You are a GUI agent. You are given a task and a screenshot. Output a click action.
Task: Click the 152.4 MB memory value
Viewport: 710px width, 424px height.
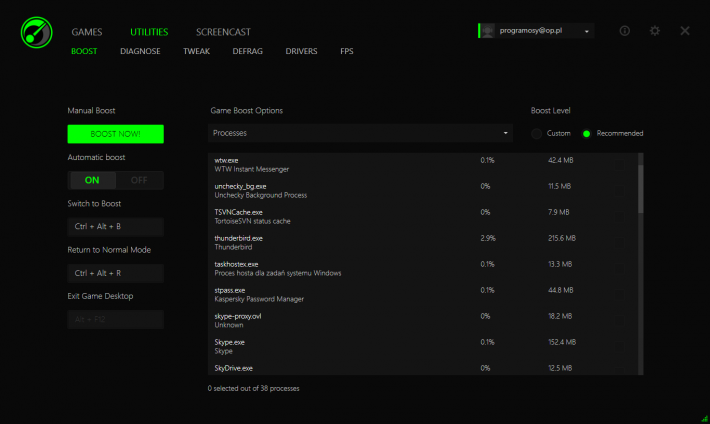pos(562,342)
